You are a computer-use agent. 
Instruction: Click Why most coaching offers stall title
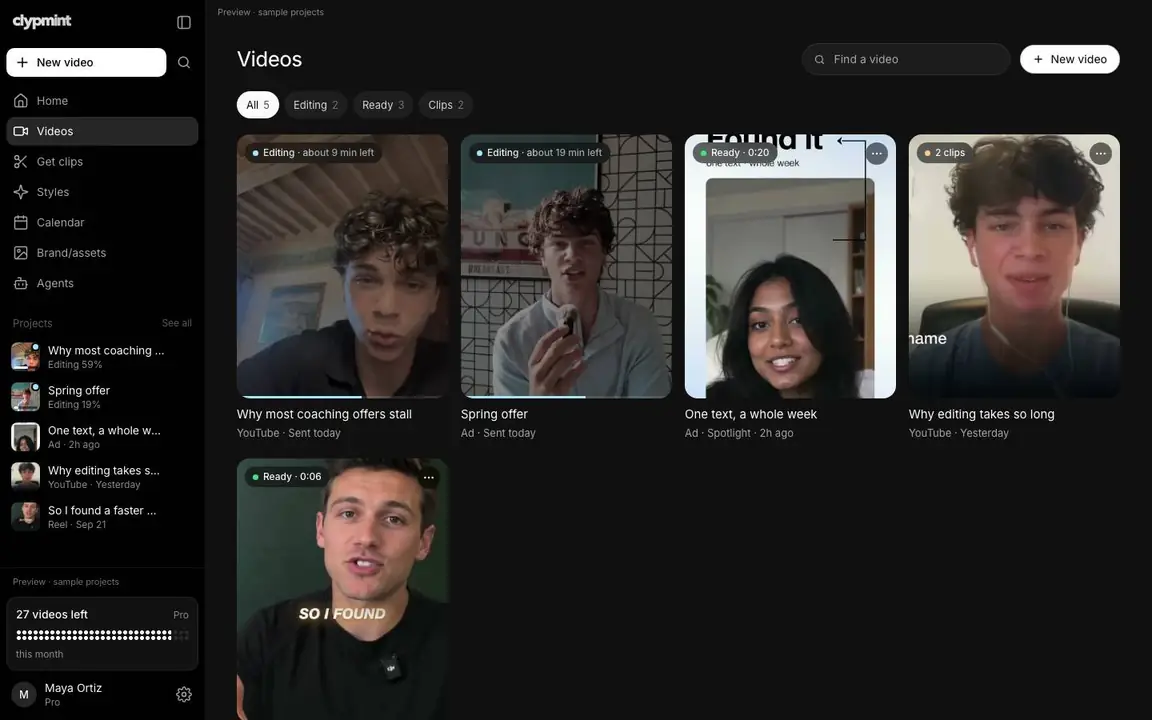pyautogui.click(x=324, y=414)
